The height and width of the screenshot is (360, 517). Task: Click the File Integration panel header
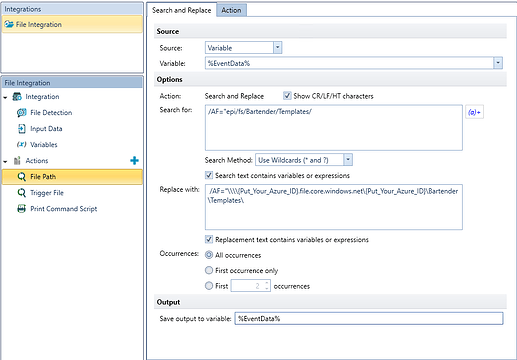click(x=72, y=83)
